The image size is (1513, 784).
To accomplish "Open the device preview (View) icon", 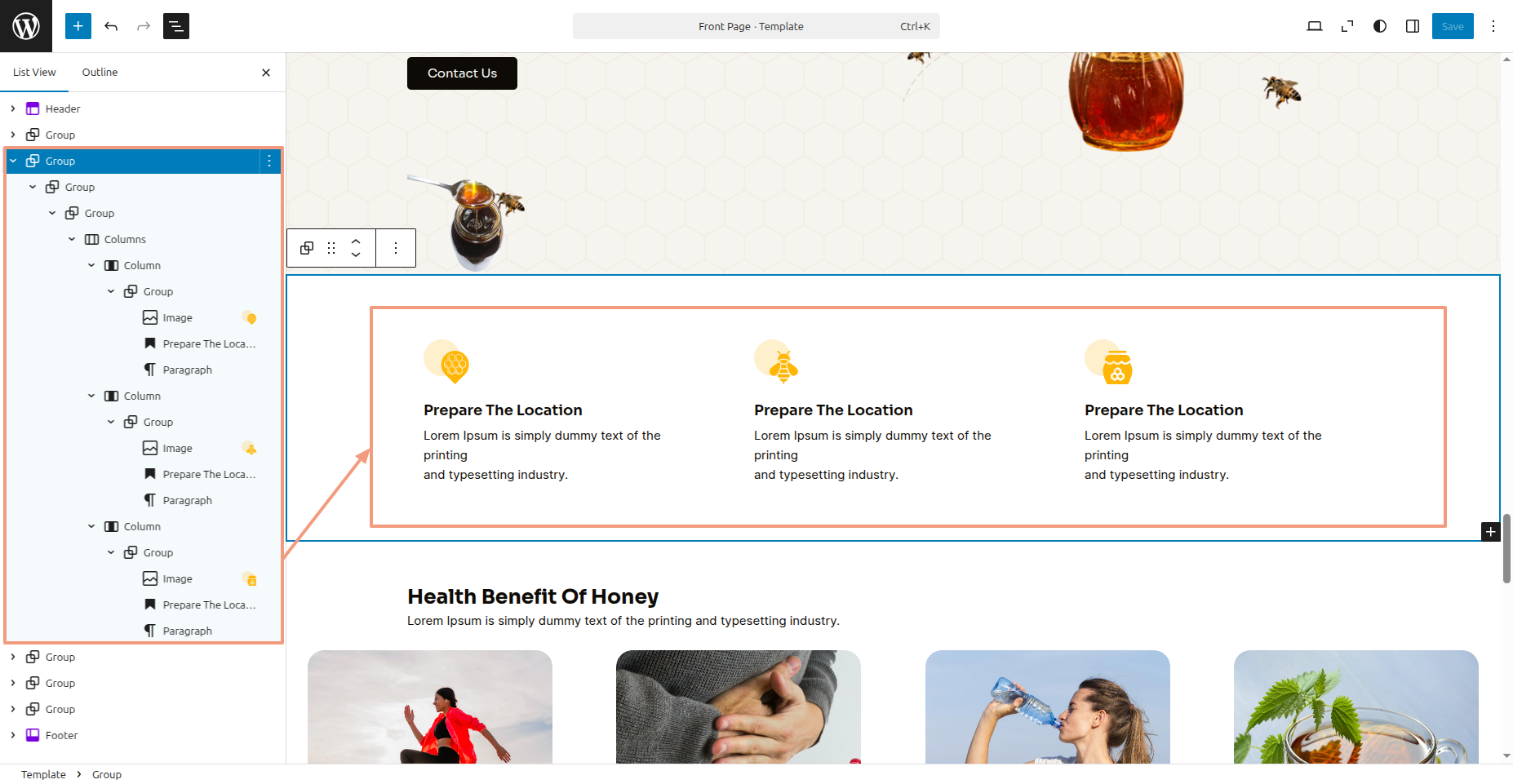I will pyautogui.click(x=1315, y=26).
